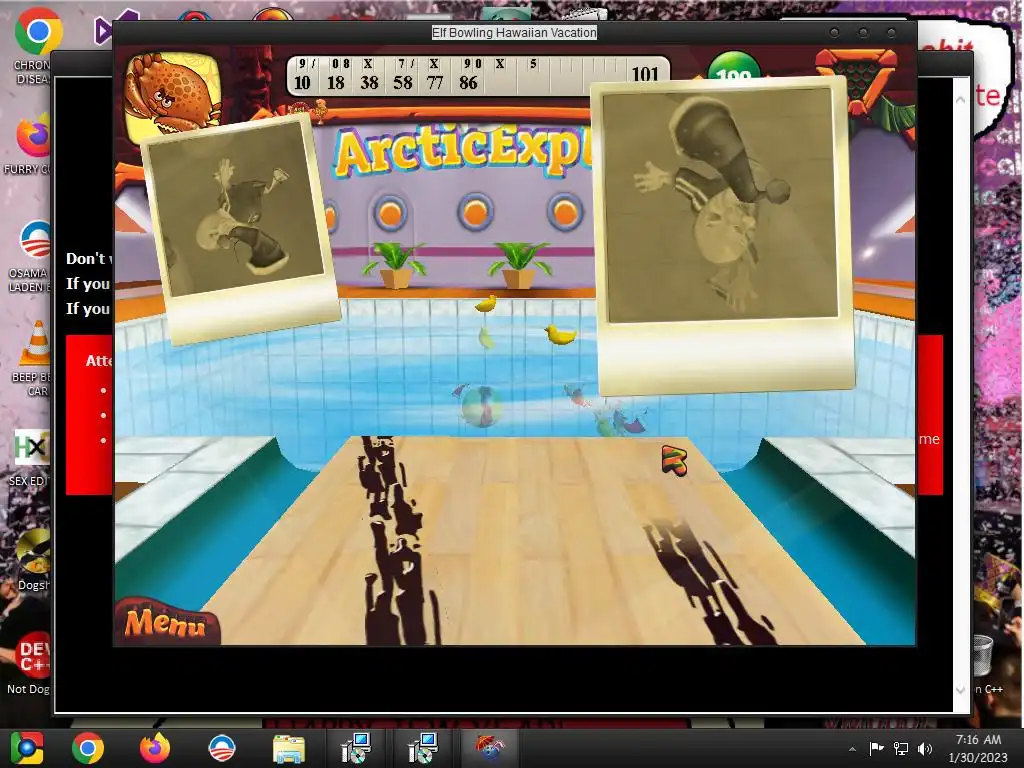Image resolution: width=1024 pixels, height=768 pixels.
Task: Click the Elf Bowling Hawaiian Vacation title
Action: [x=514, y=33]
